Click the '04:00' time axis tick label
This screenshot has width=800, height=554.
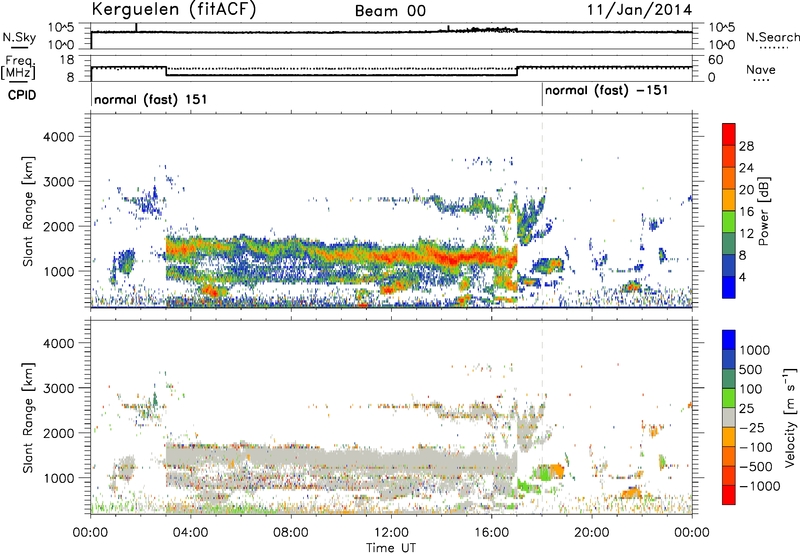(190, 533)
